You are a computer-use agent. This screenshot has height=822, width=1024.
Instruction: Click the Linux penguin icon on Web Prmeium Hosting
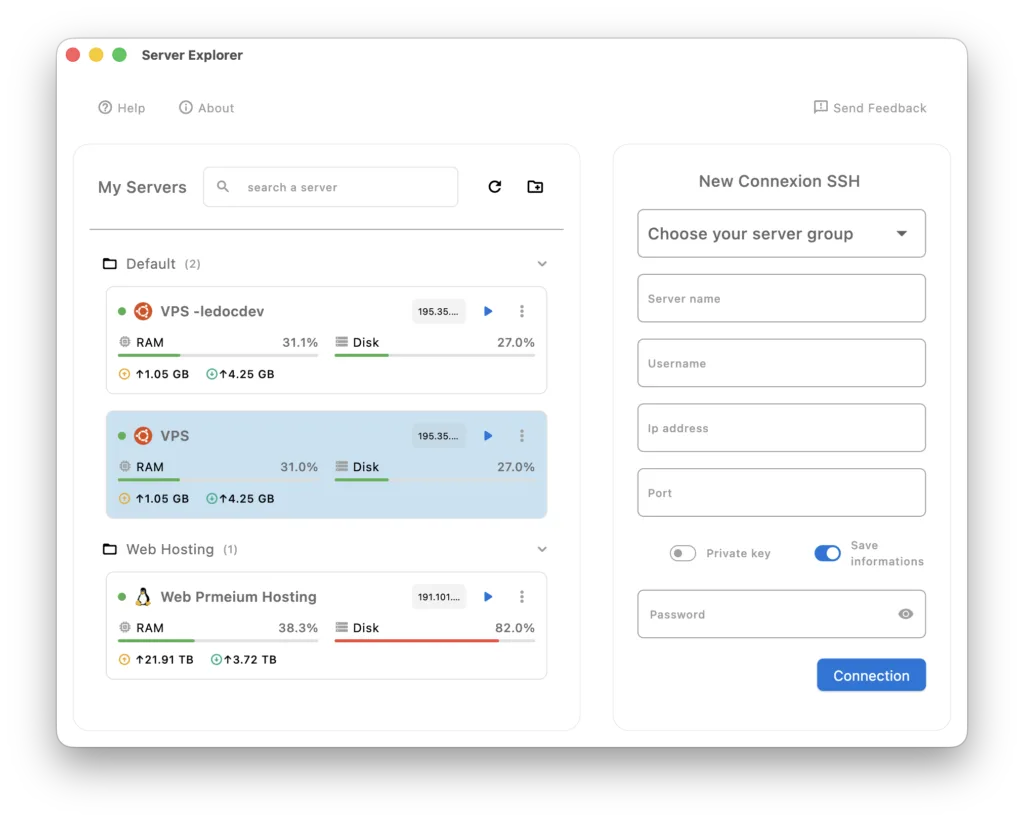click(141, 596)
